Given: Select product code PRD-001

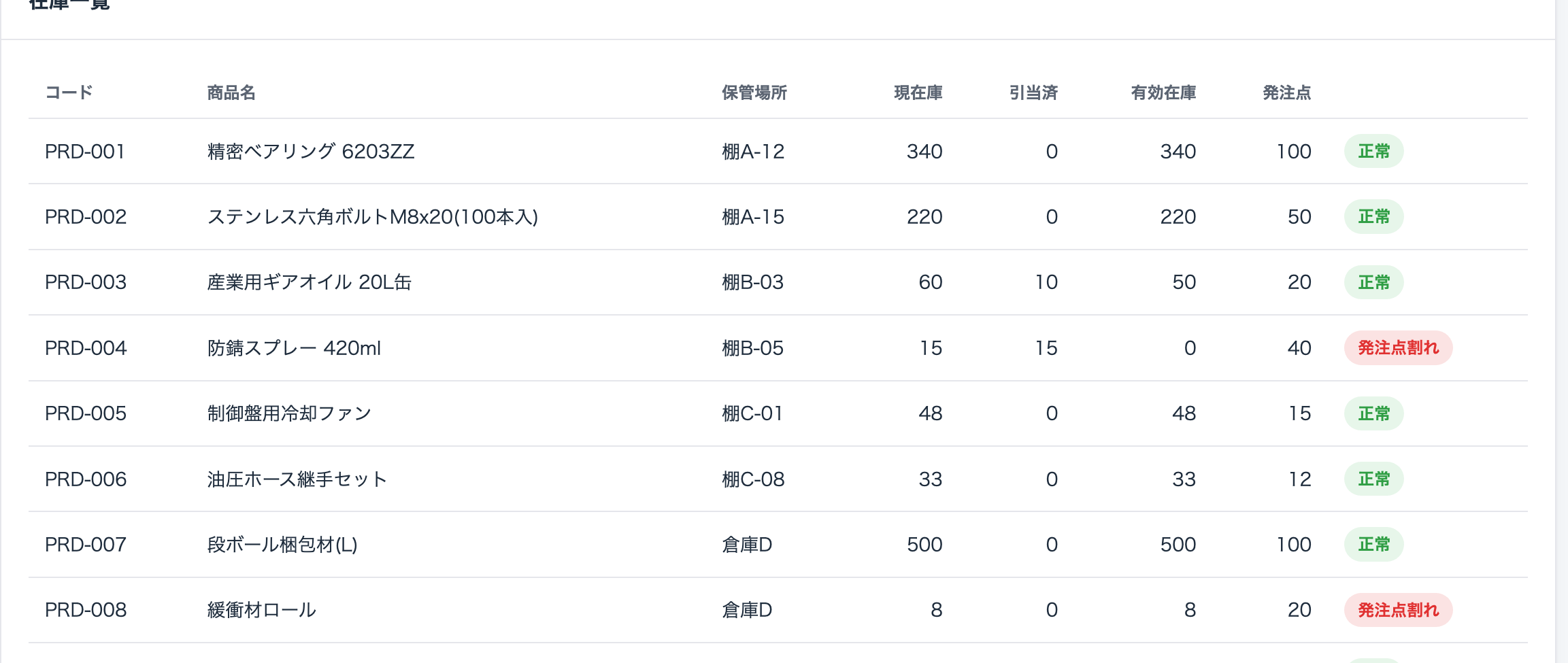Looking at the screenshot, I should (85, 152).
